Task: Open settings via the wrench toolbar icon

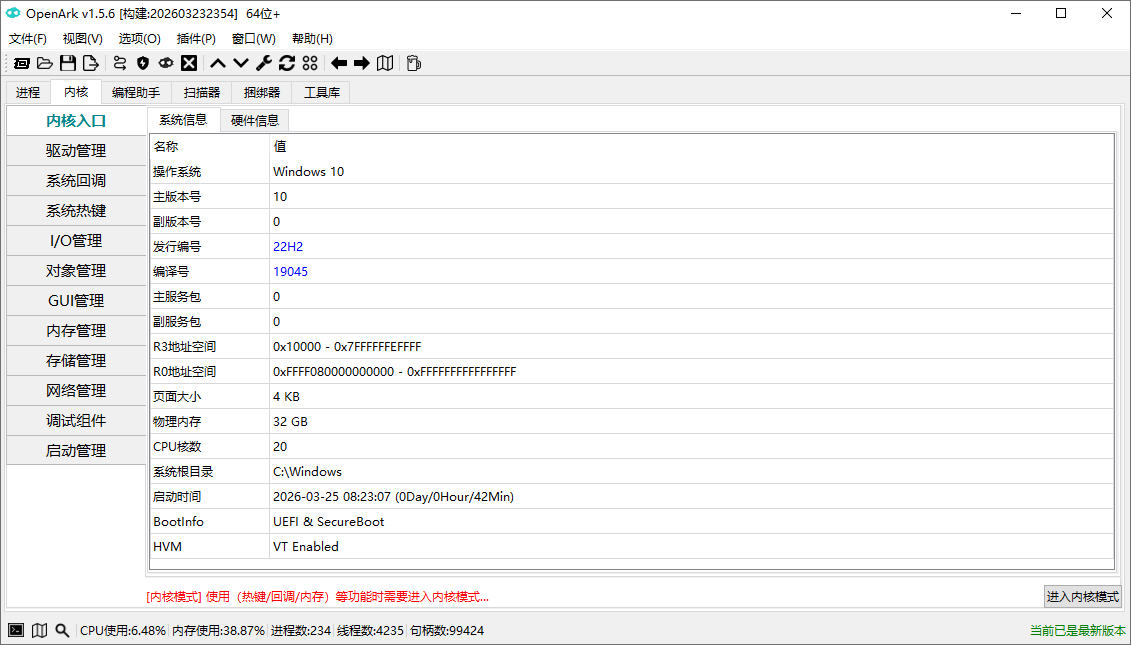Action: (263, 63)
